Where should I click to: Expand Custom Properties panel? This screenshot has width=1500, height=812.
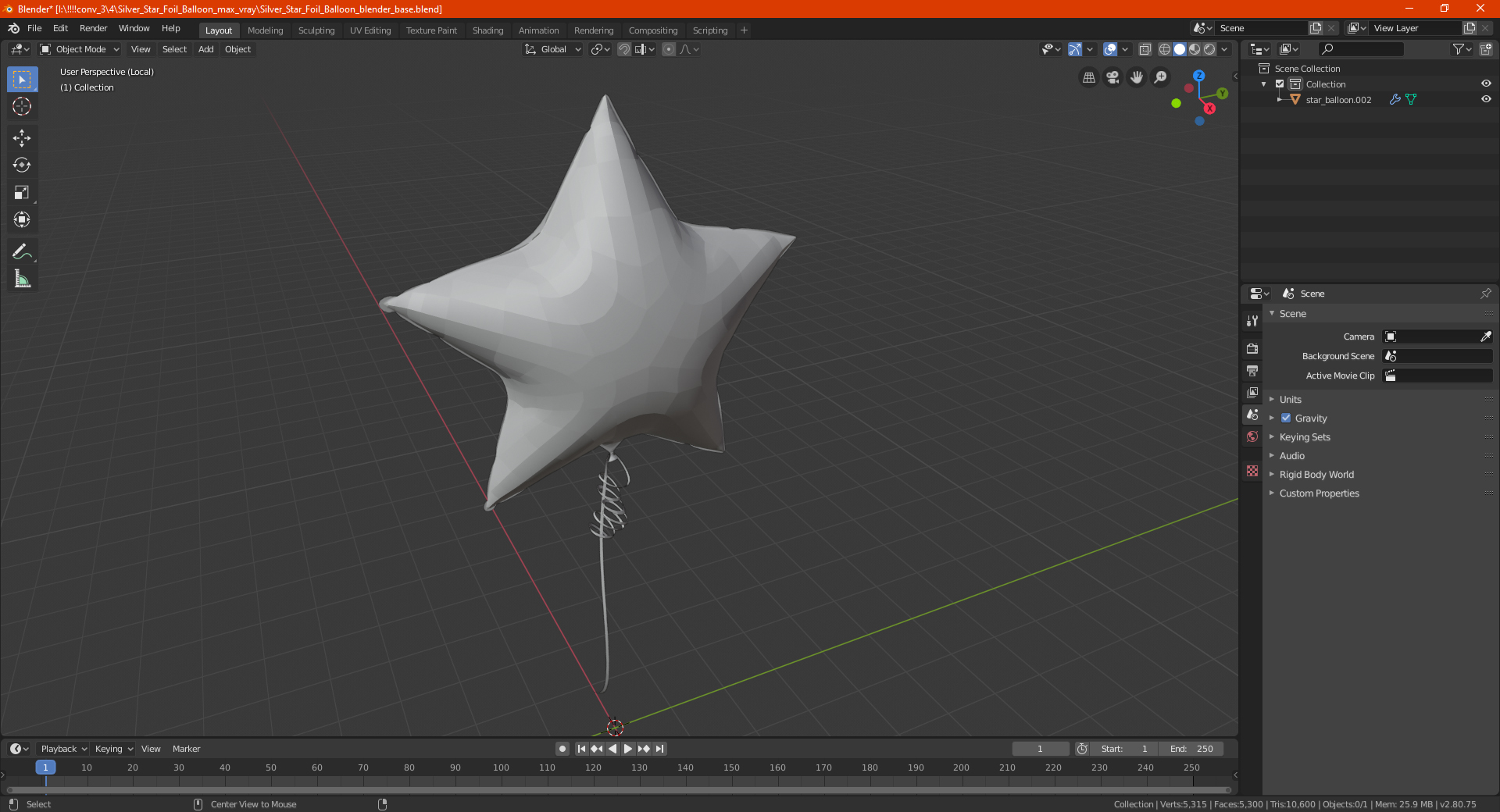click(x=1319, y=493)
